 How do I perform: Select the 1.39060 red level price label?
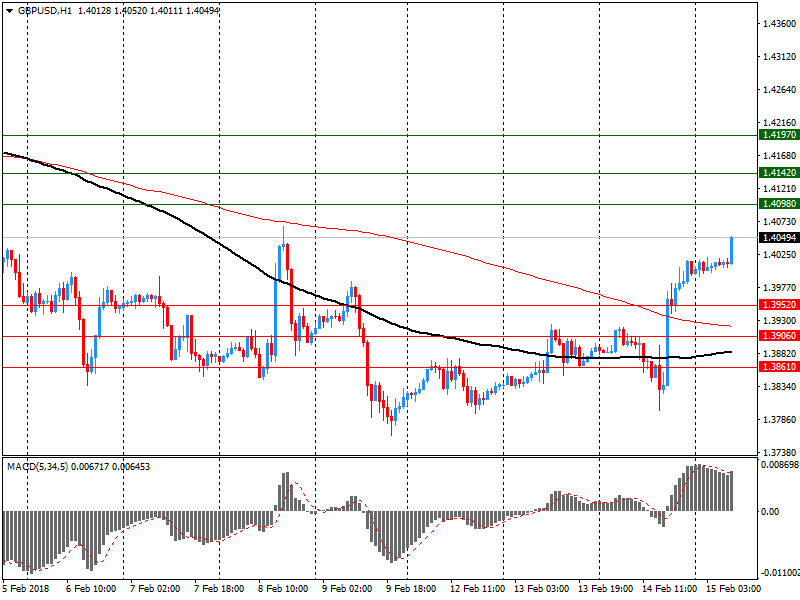tap(779, 335)
